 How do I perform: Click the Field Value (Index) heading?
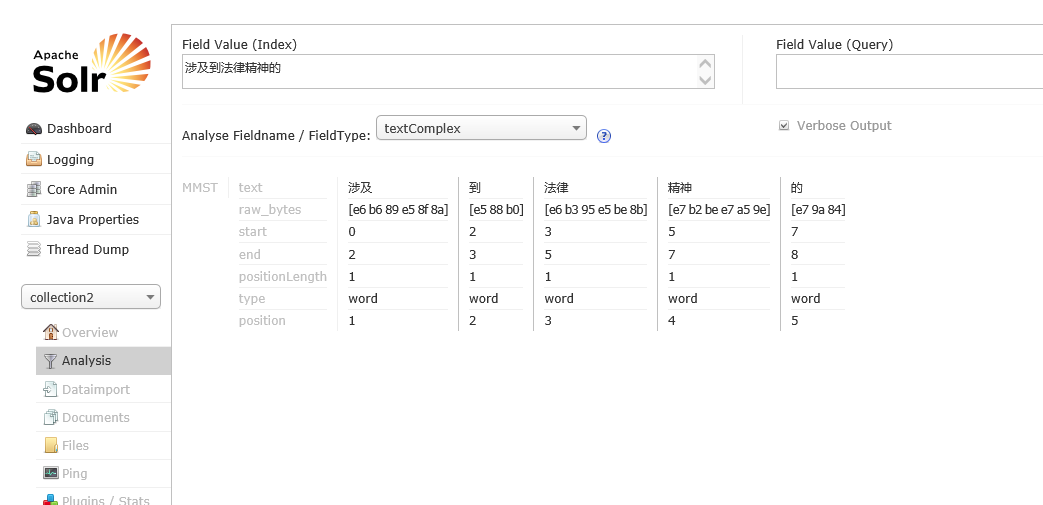click(239, 45)
